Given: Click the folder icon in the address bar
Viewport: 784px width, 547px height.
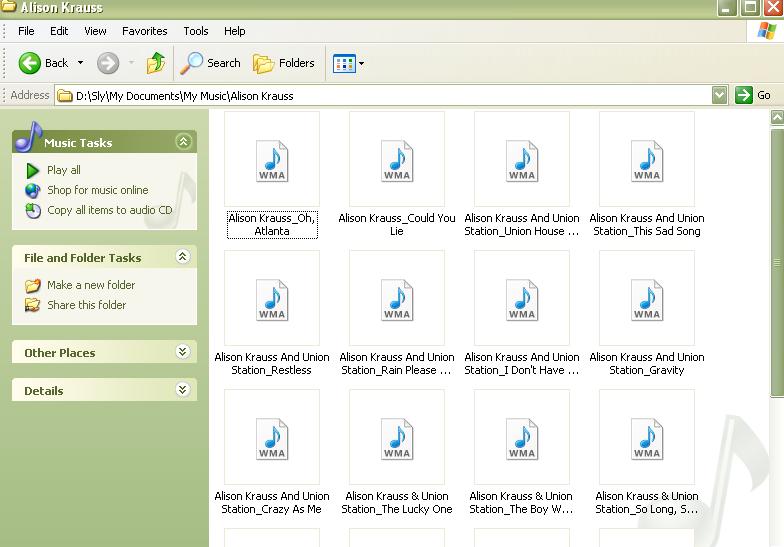Looking at the screenshot, I should [x=64, y=96].
